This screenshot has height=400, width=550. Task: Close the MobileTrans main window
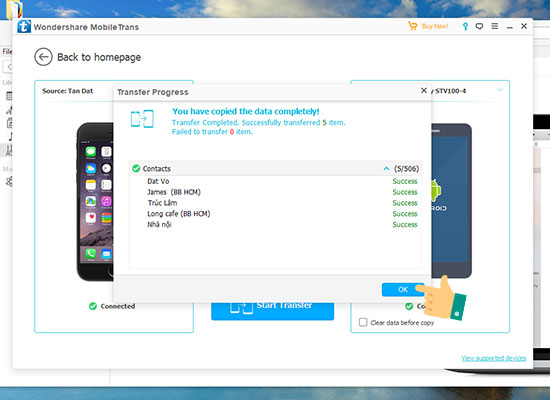tap(524, 26)
